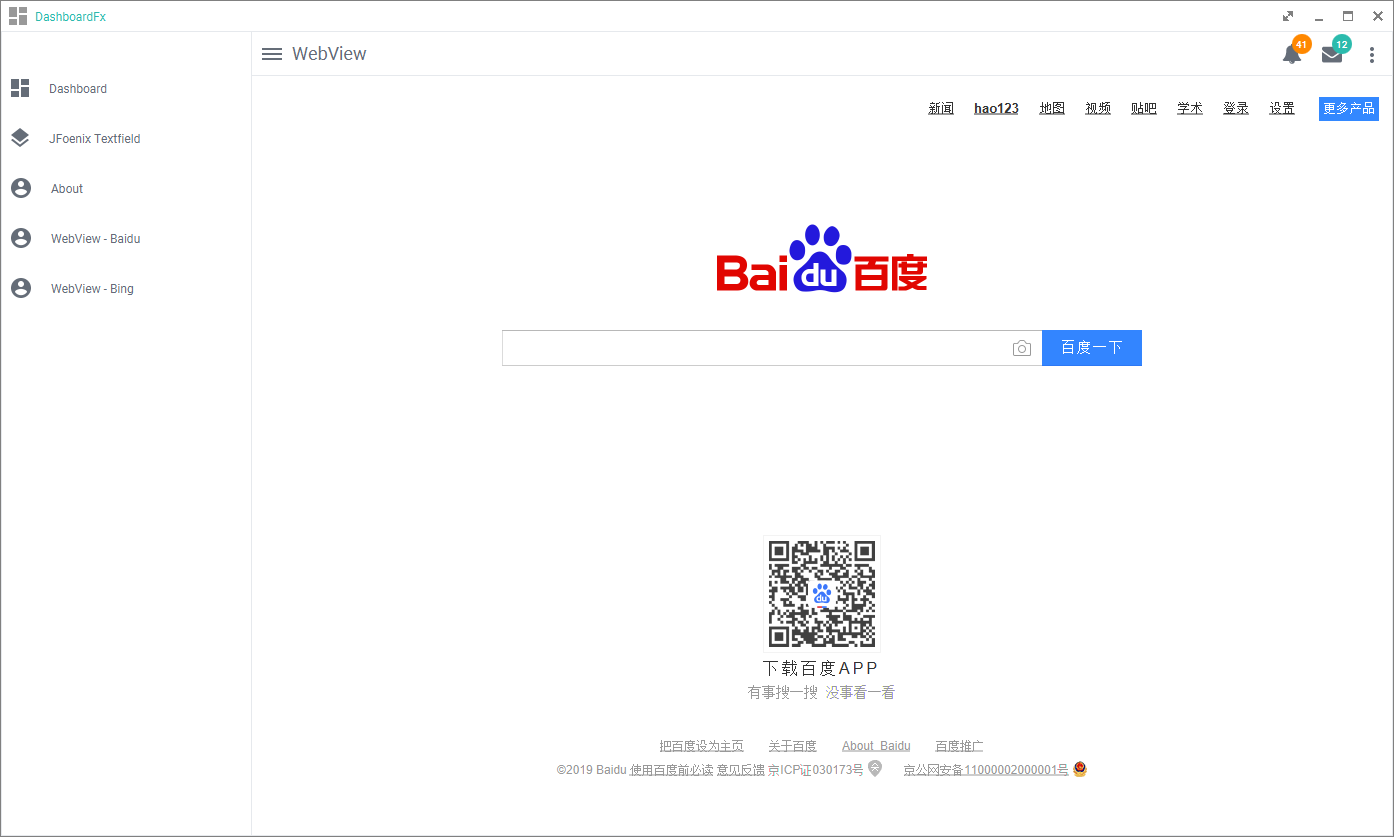Open the three-dot overflow menu
Viewport: 1394px width, 837px height.
point(1372,54)
